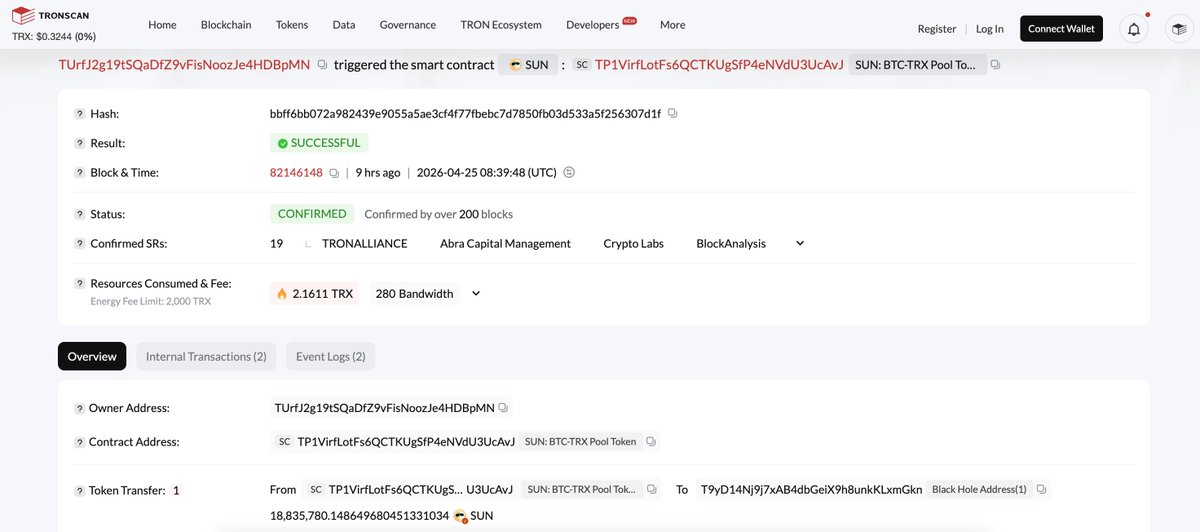This screenshot has width=1200, height=532.
Task: Click the help icon beside Hash
Action: (79, 114)
